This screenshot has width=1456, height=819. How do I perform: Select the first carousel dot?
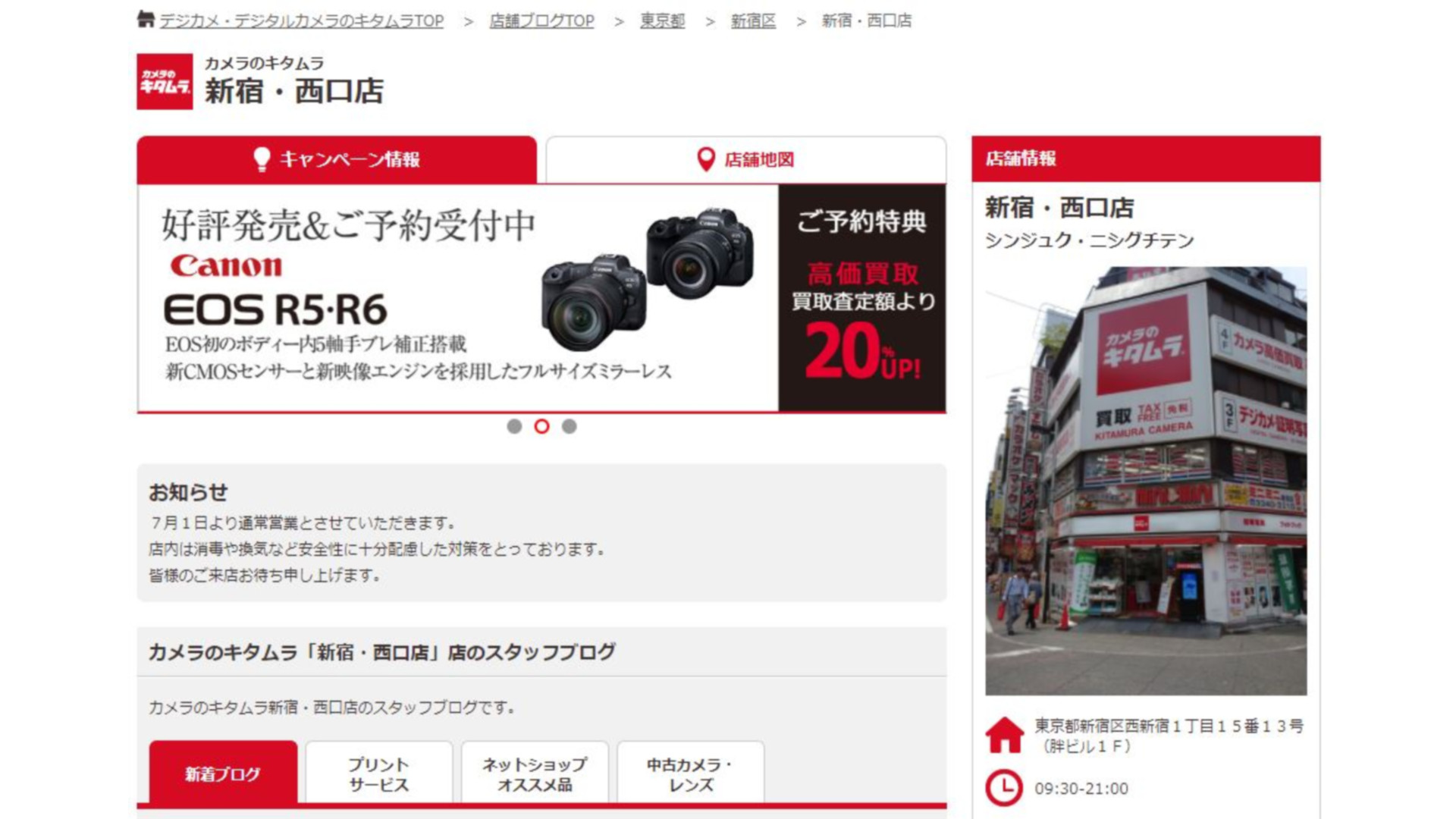pyautogui.click(x=514, y=426)
